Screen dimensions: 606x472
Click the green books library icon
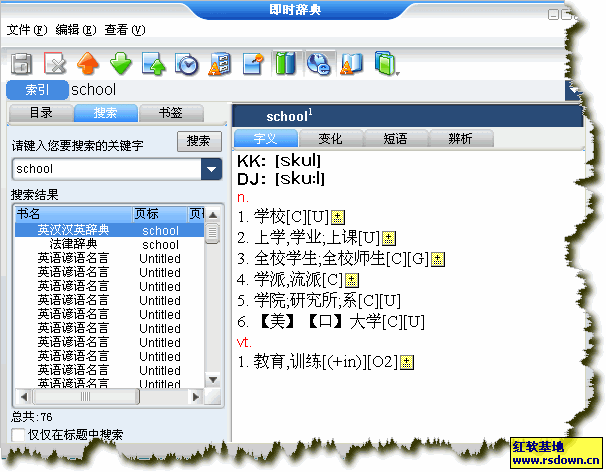click(286, 65)
